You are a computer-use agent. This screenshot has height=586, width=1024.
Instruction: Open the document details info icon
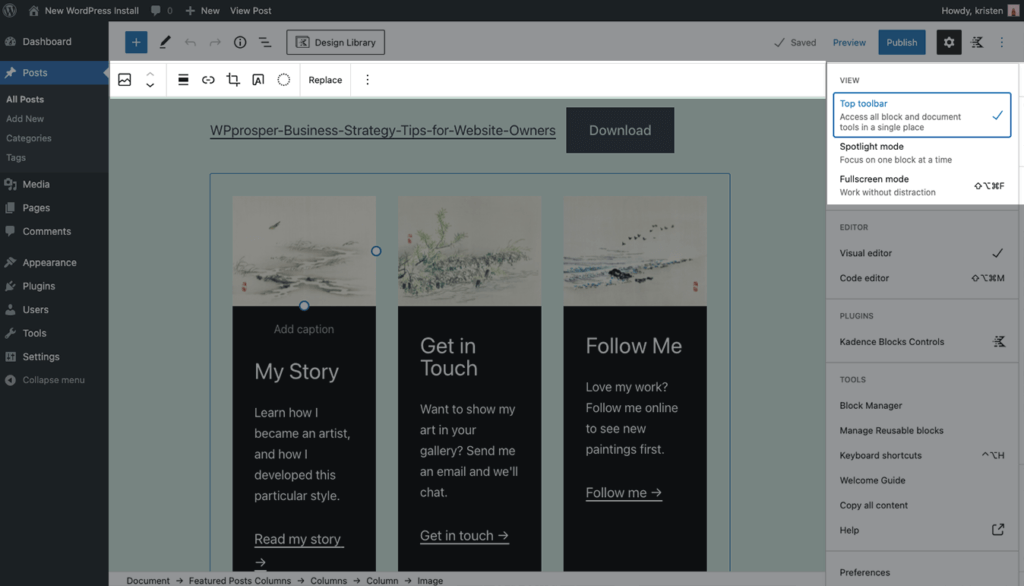click(x=240, y=42)
